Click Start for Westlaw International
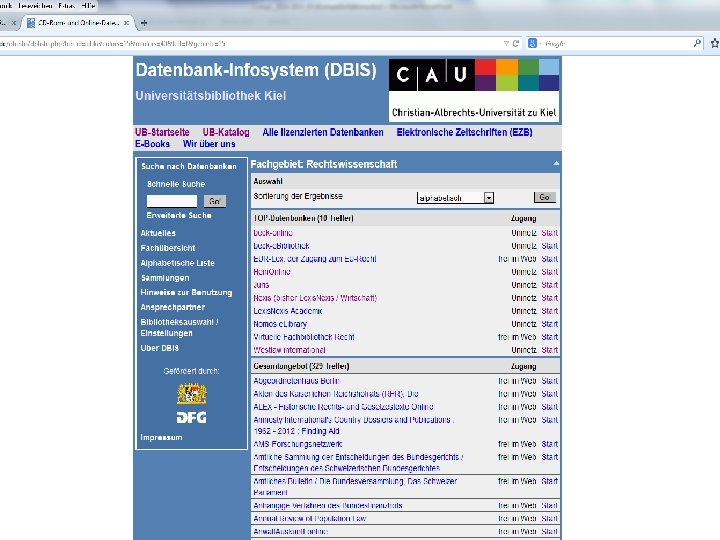Viewport: 720px width, 540px height. coord(550,350)
